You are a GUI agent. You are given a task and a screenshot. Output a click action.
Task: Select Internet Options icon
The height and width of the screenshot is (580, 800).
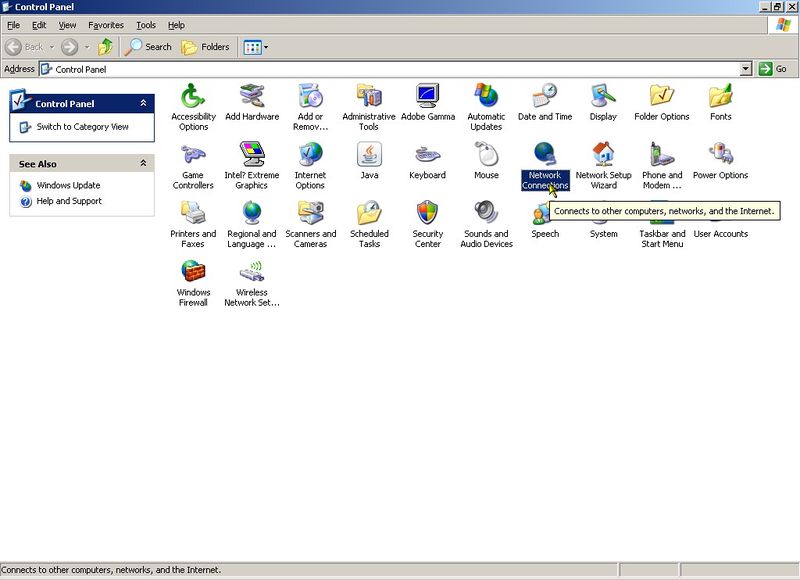tap(310, 155)
